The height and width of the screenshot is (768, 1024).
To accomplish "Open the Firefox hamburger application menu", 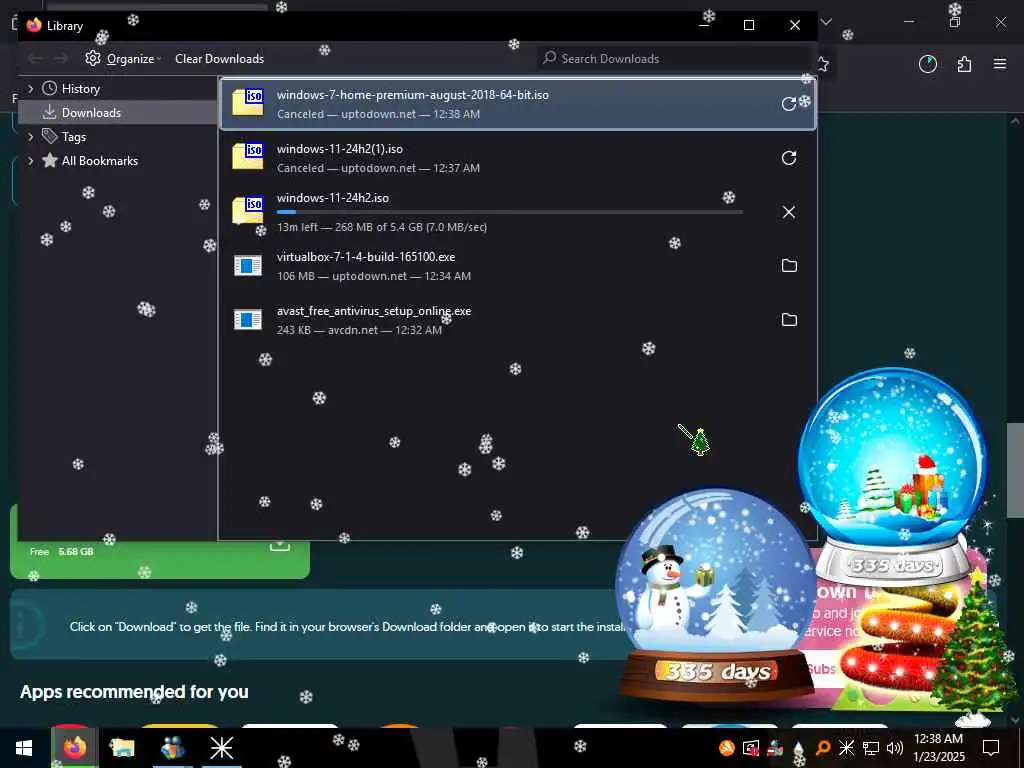I will click(x=1000, y=64).
